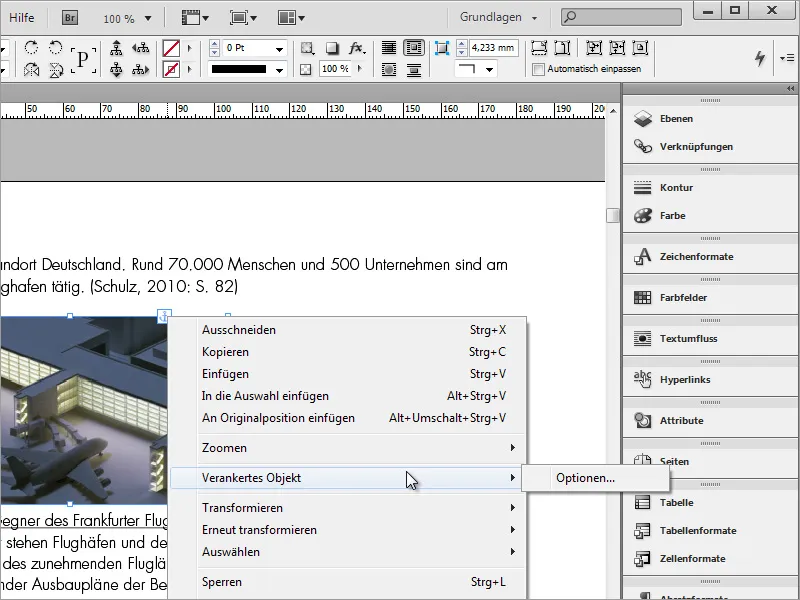800x600 pixels.
Task: Click the anchored airport image
Action: click(x=84, y=410)
